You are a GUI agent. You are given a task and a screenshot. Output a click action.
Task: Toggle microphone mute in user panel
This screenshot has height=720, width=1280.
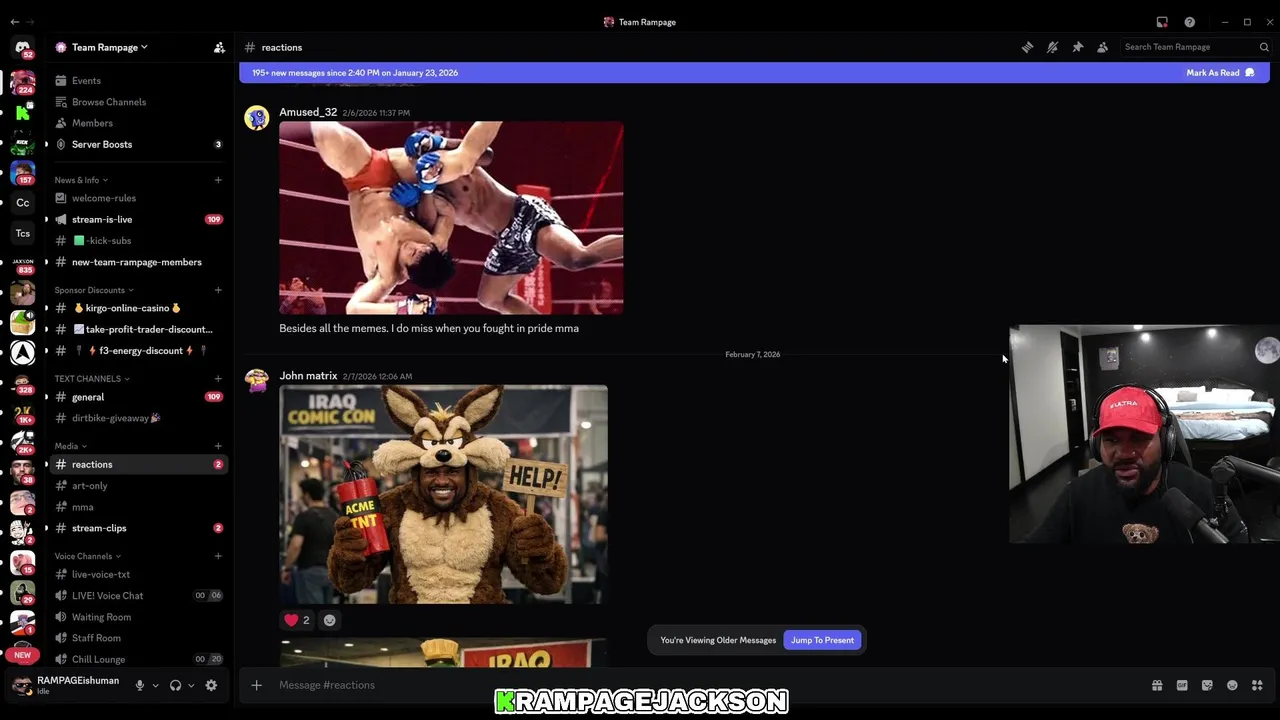140,685
